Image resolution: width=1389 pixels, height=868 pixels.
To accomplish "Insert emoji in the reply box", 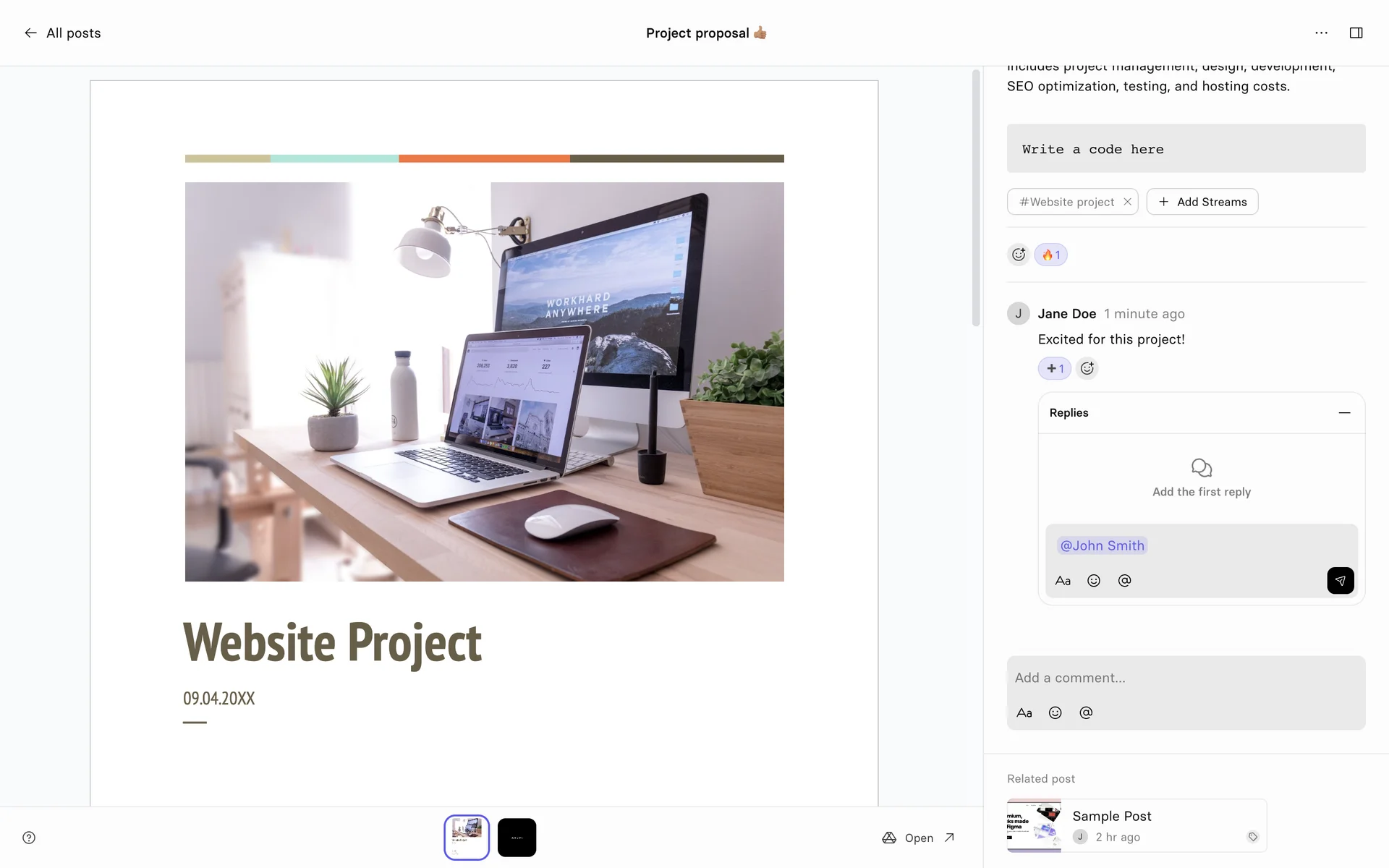I will point(1094,581).
